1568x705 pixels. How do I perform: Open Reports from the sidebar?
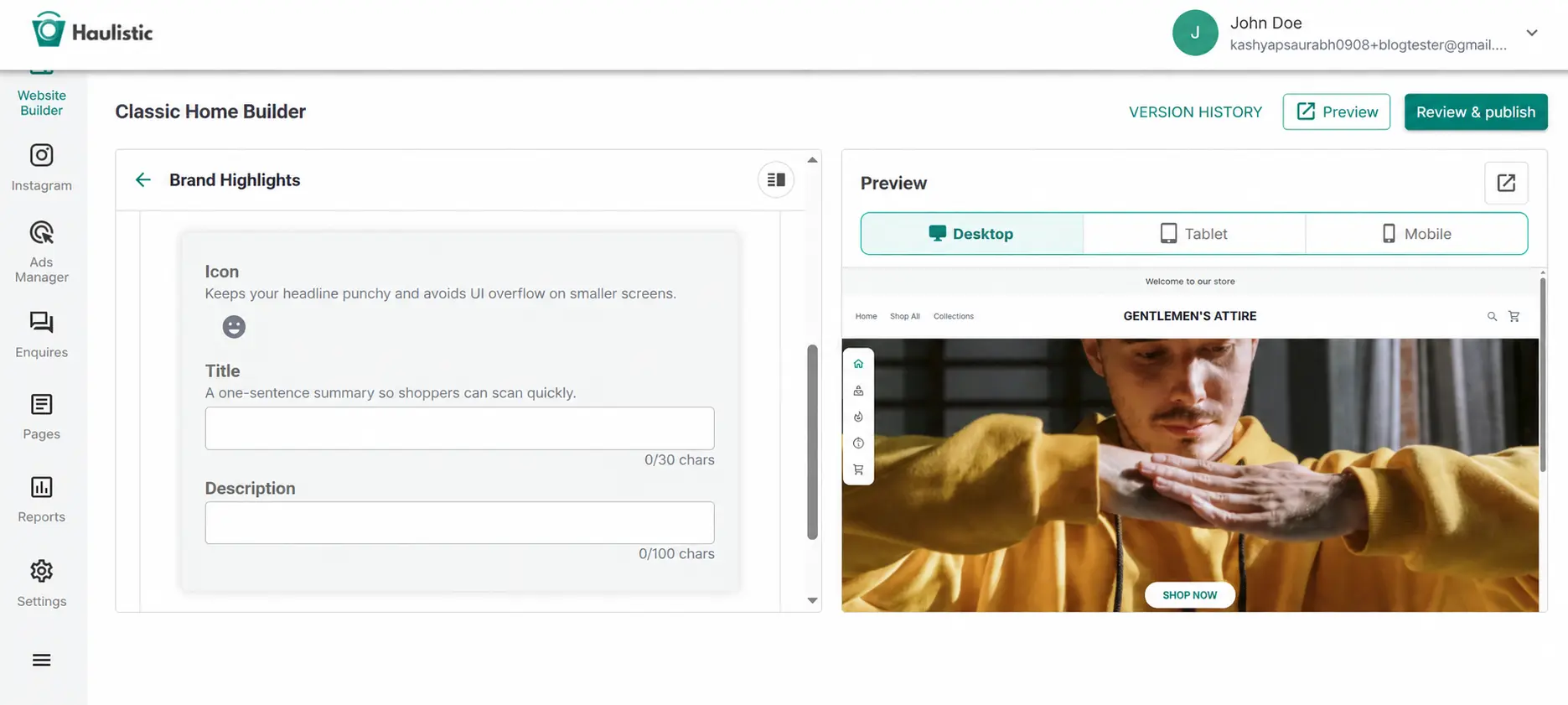point(41,500)
